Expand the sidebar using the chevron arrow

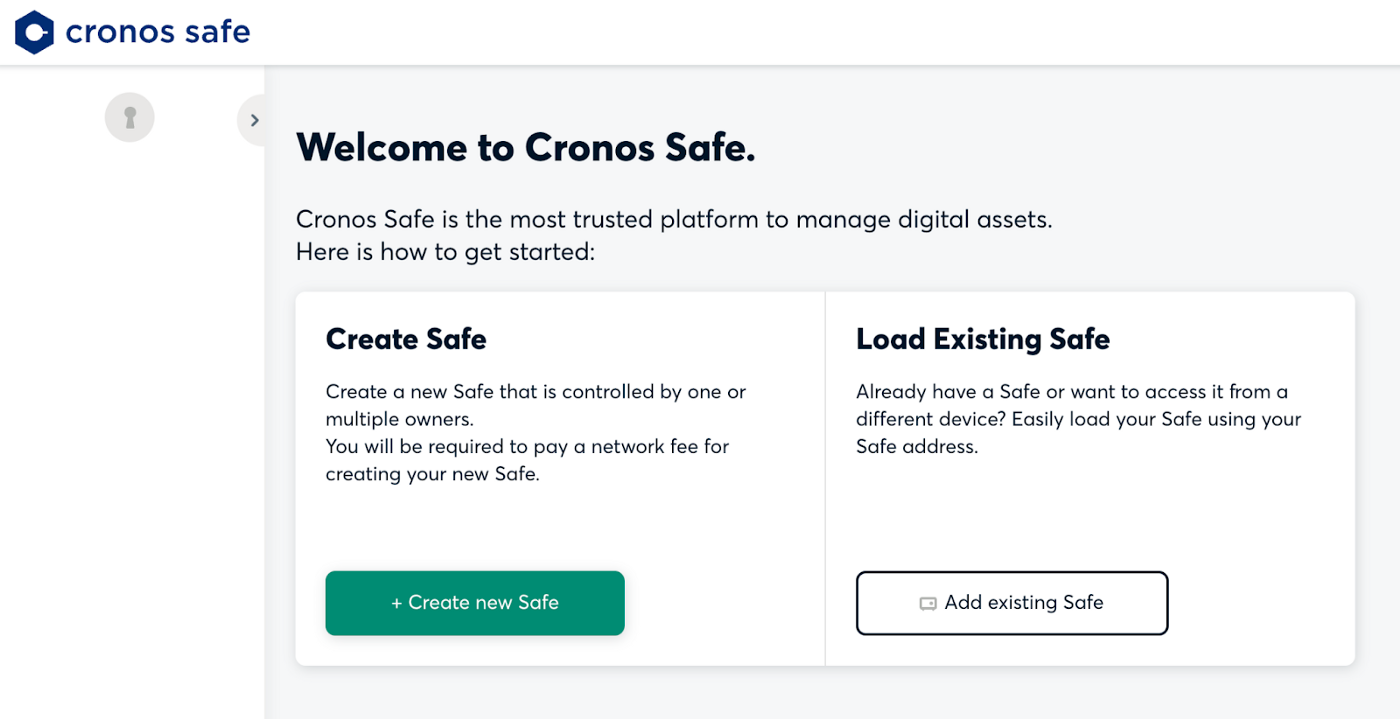(254, 121)
